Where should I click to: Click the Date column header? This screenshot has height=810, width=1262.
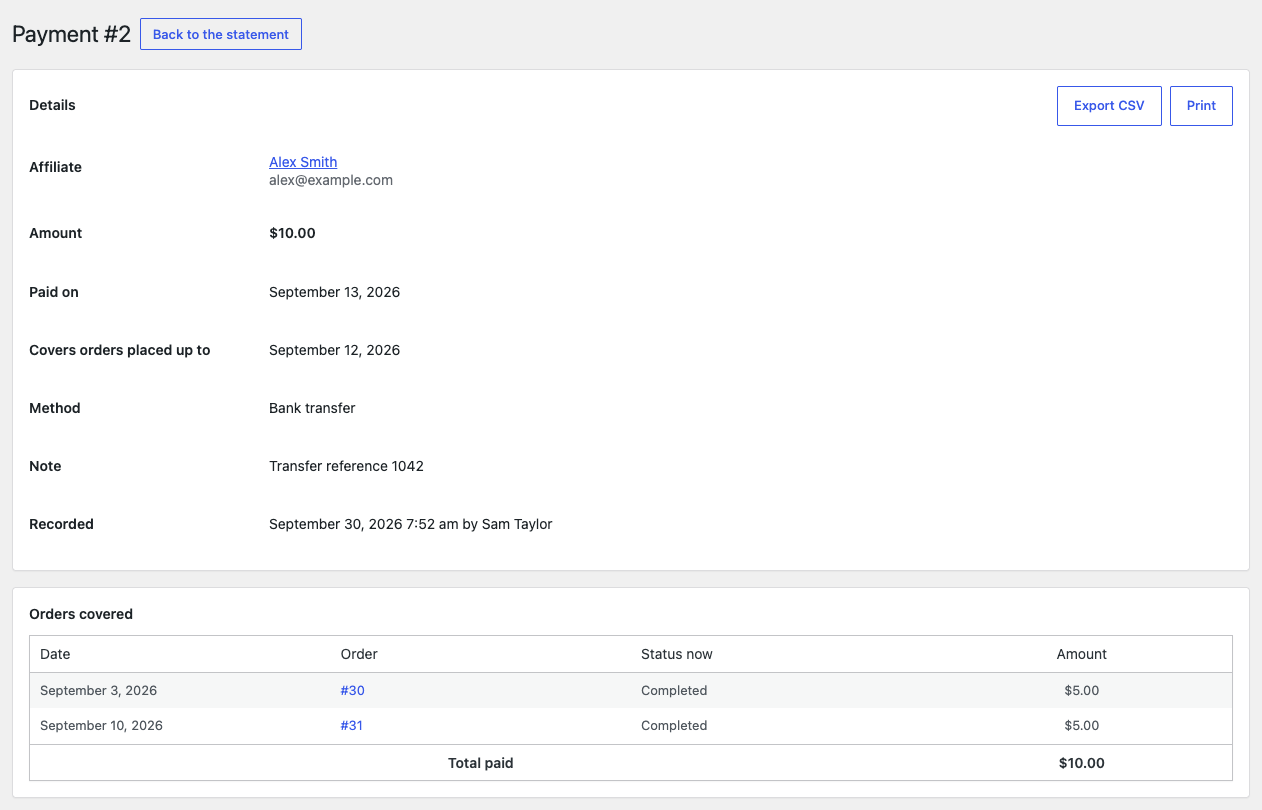click(55, 654)
